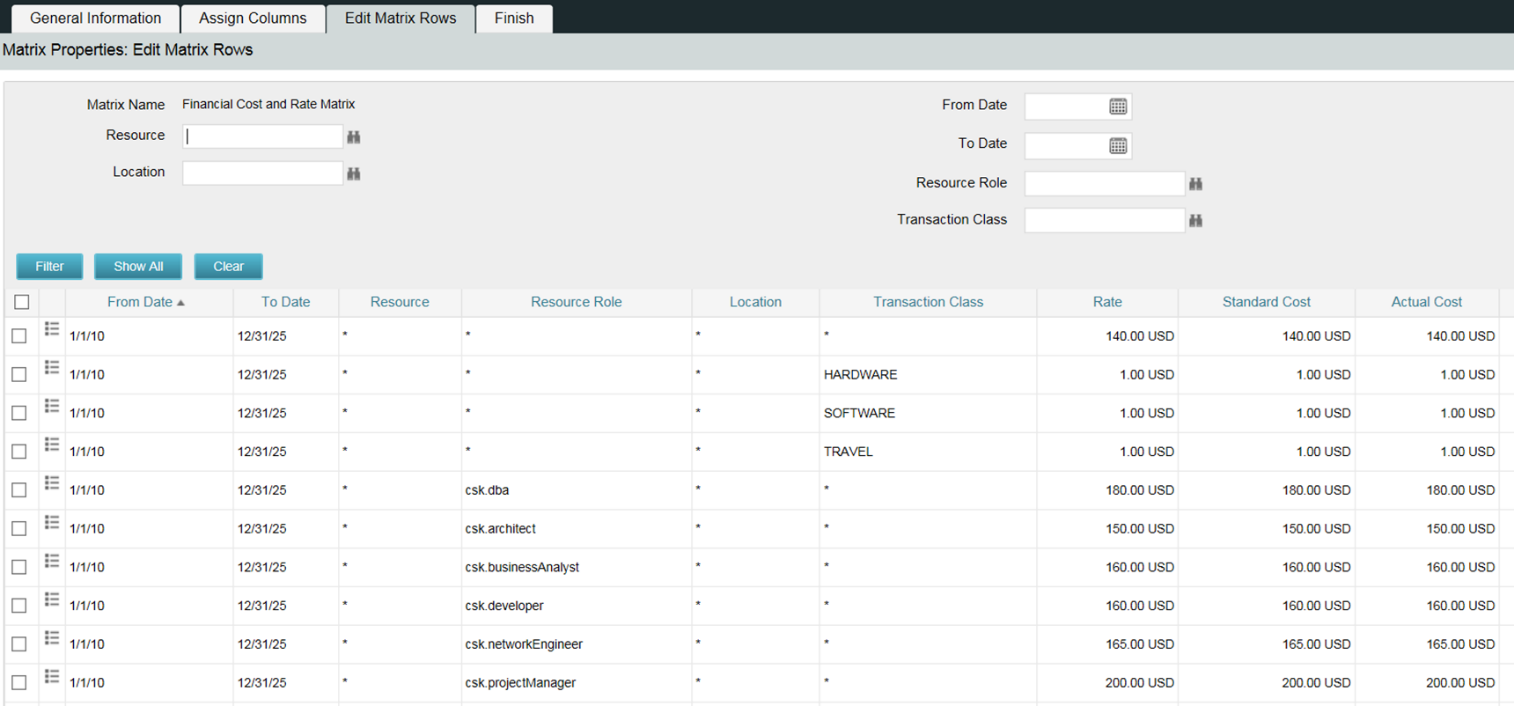Open the Resource lookup binoculars icon

point(353,137)
